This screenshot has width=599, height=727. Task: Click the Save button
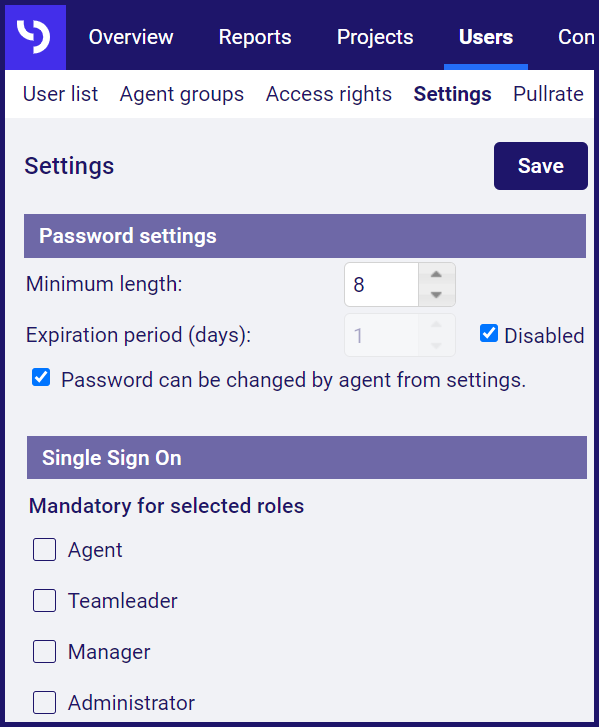(541, 166)
